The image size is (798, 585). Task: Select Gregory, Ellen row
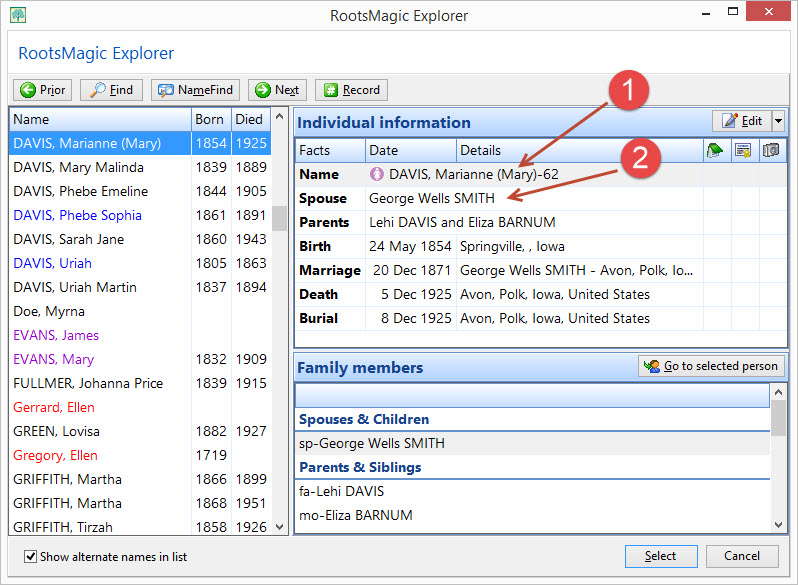point(140,455)
